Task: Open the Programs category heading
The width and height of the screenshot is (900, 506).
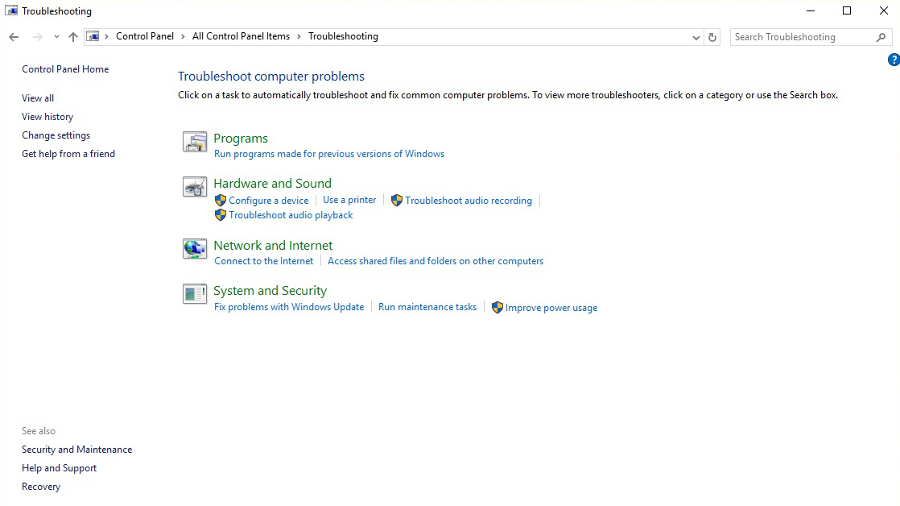Action: coord(240,138)
